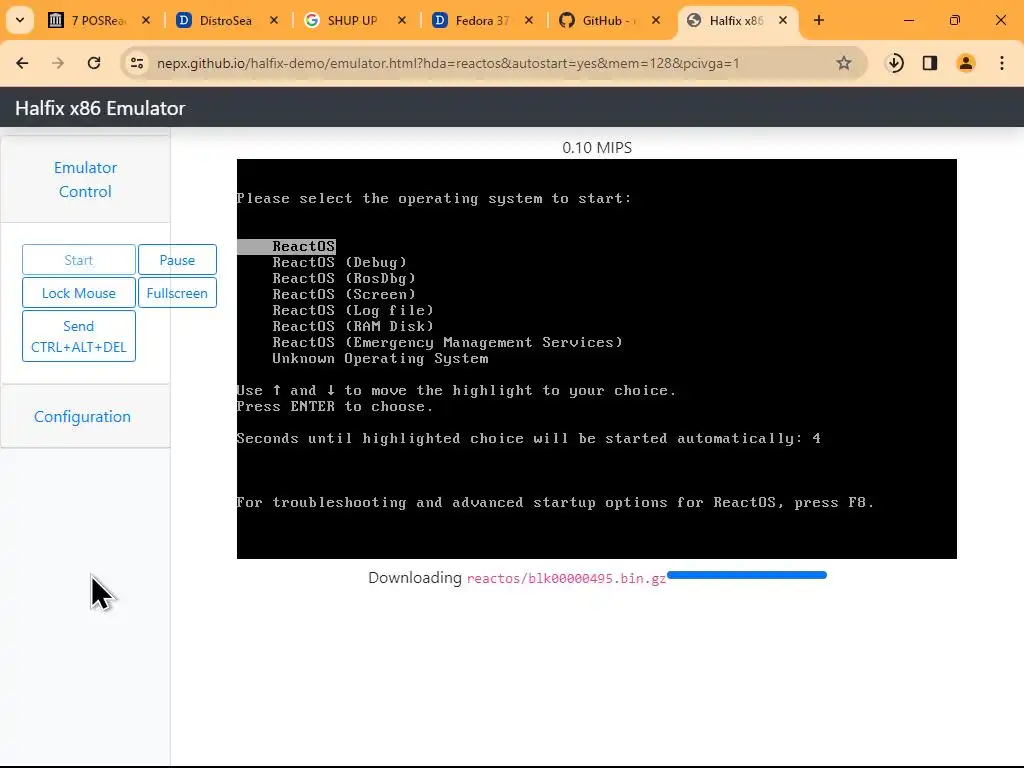Screen dimensions: 1024x768
Task: Click ReactOS (Emergency Management Services) entry
Action: point(447,342)
